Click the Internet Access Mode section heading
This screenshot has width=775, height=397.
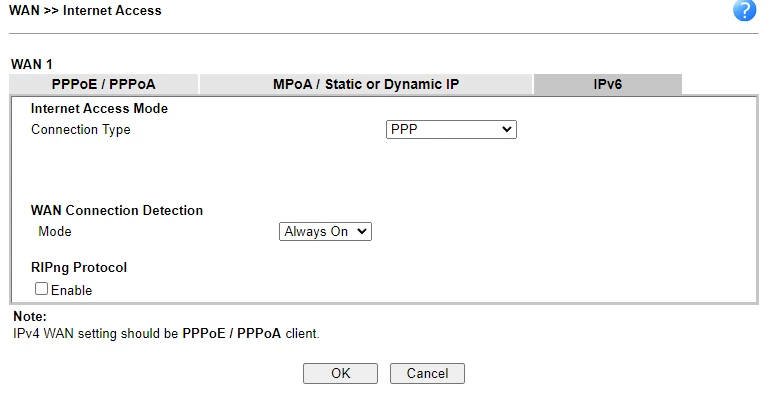pos(99,108)
